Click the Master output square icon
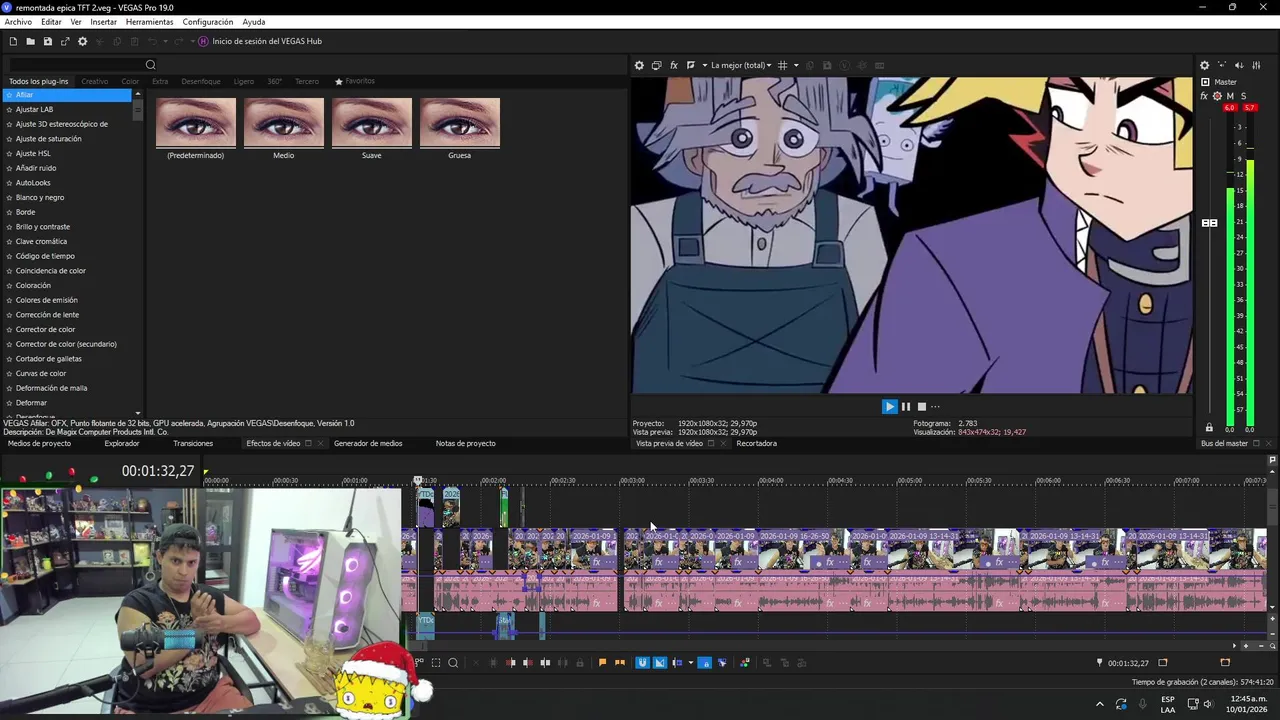The image size is (1280, 720). click(x=1205, y=82)
